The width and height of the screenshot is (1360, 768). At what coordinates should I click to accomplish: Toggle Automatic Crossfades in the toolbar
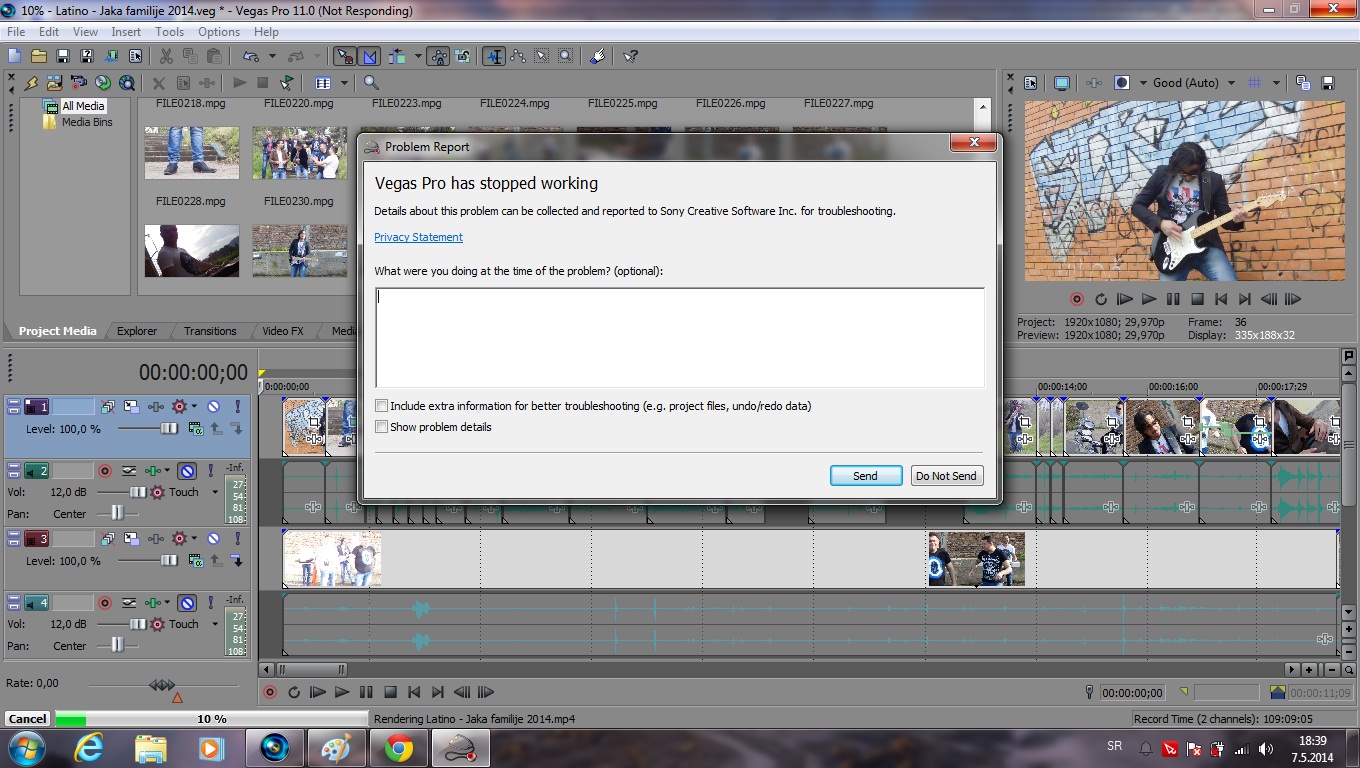pos(369,56)
